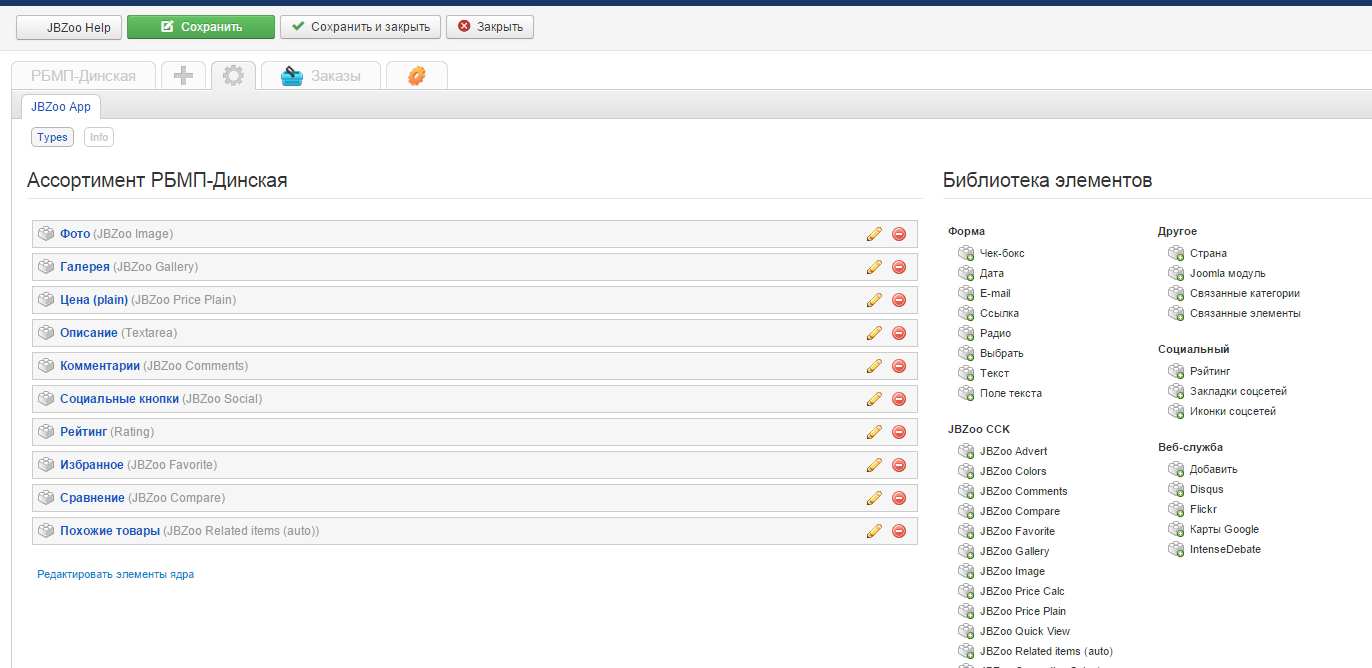Select the JBZoo App tab
The height and width of the screenshot is (668, 1372).
(61, 107)
